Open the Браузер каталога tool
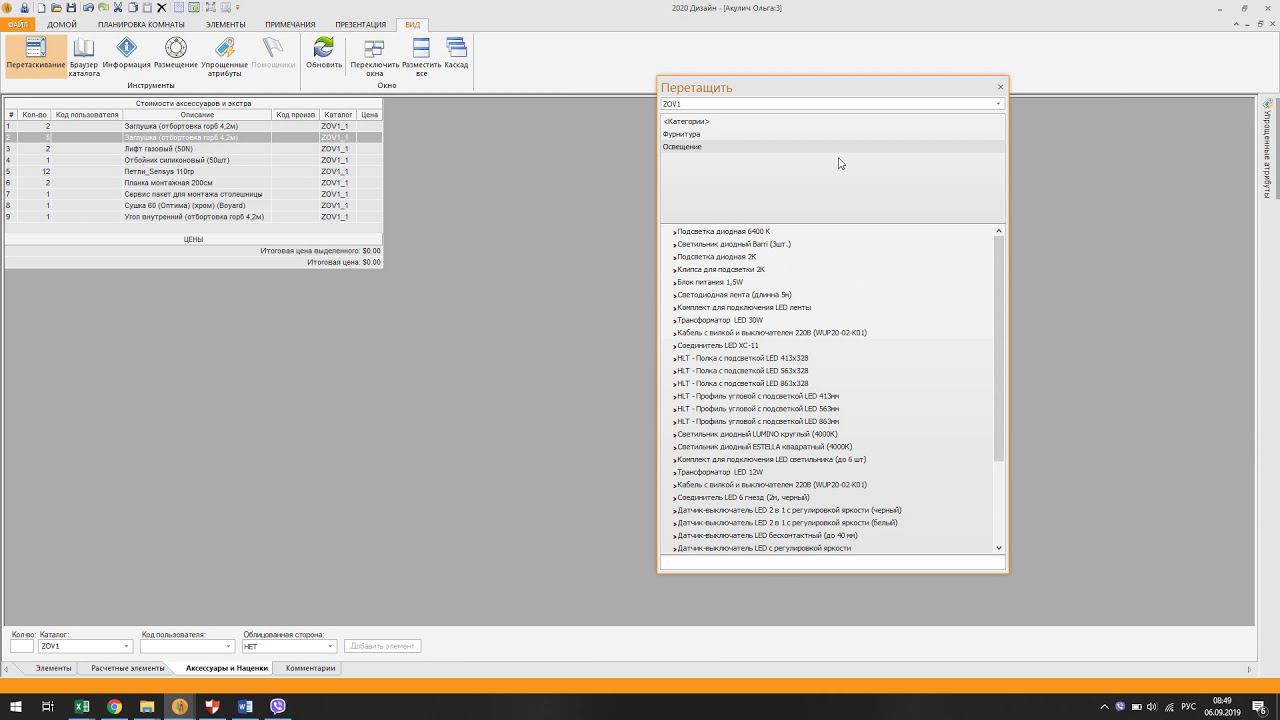 point(84,56)
